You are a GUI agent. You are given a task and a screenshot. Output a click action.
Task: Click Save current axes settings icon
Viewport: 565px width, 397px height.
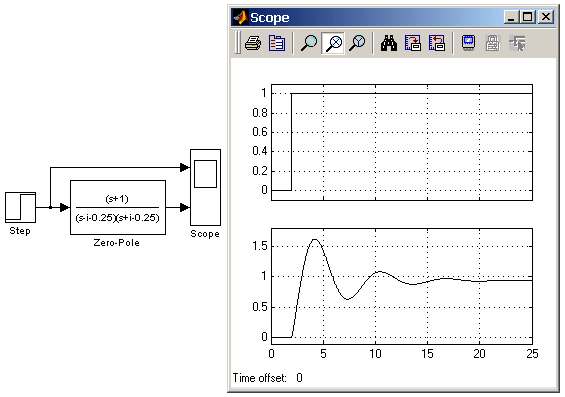[x=413, y=43]
